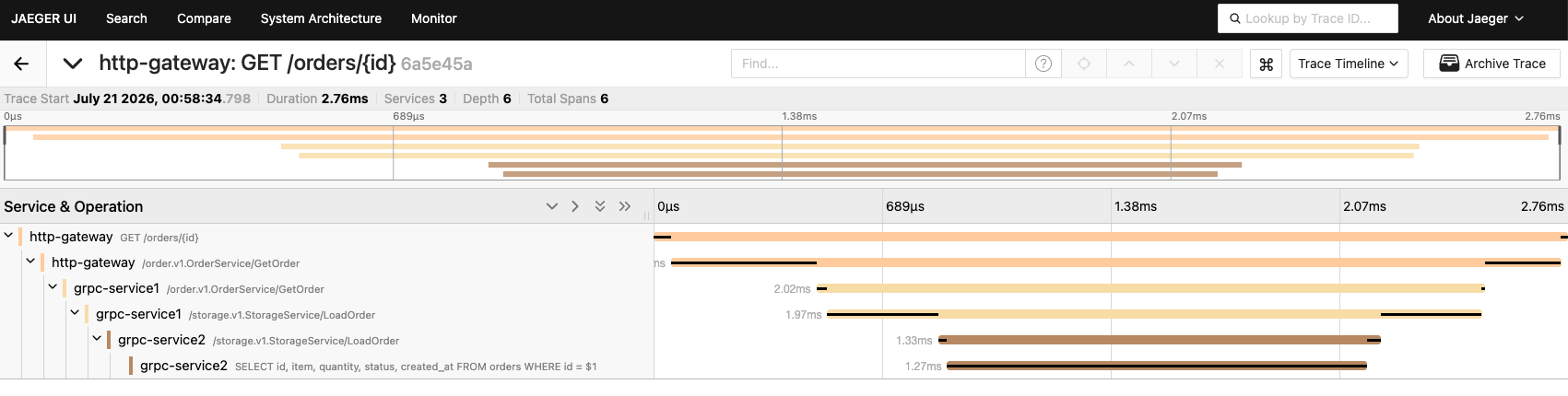Open the Trace Timeline view dropdown

pyautogui.click(x=1348, y=64)
